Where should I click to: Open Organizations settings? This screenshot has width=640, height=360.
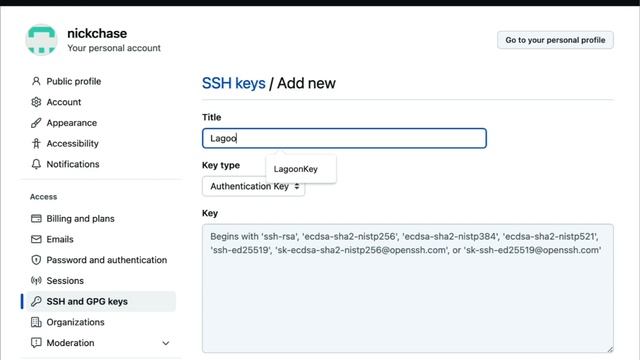[76, 322]
